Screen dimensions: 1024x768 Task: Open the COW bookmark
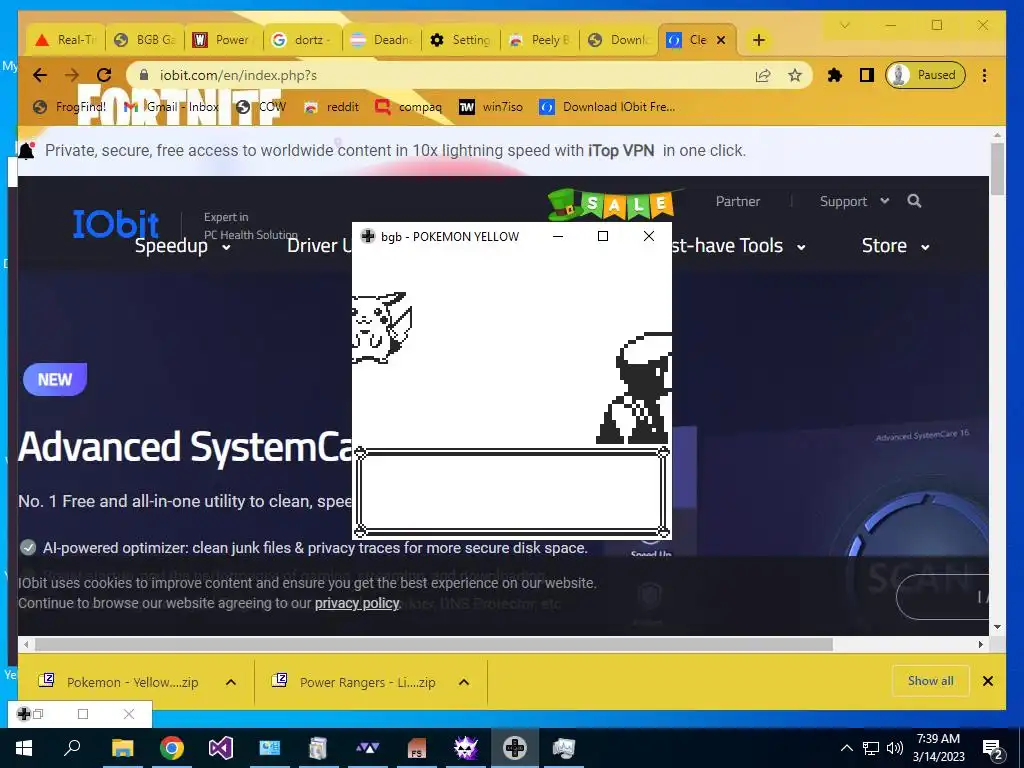[261, 106]
